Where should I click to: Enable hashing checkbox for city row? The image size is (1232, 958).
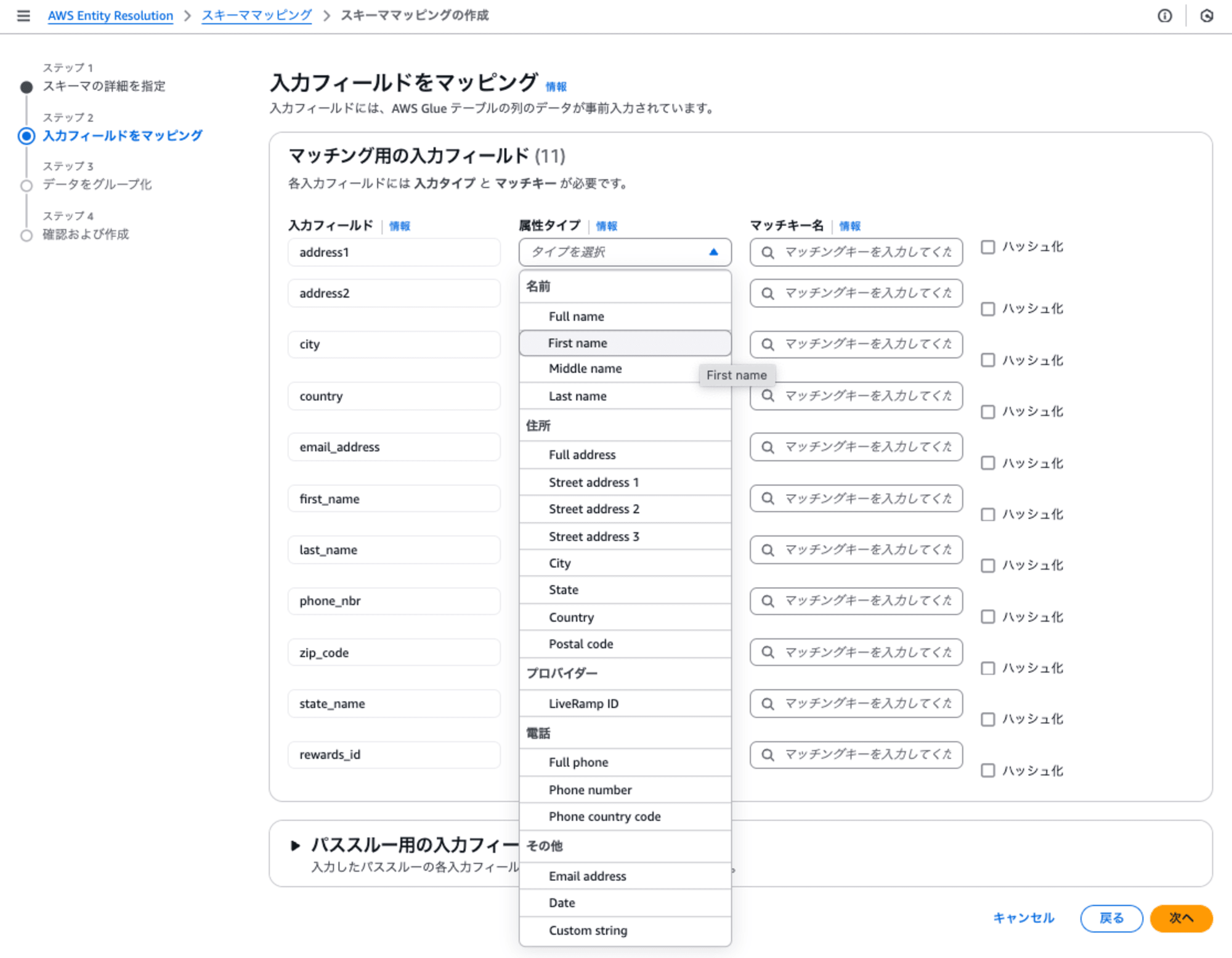(987, 360)
